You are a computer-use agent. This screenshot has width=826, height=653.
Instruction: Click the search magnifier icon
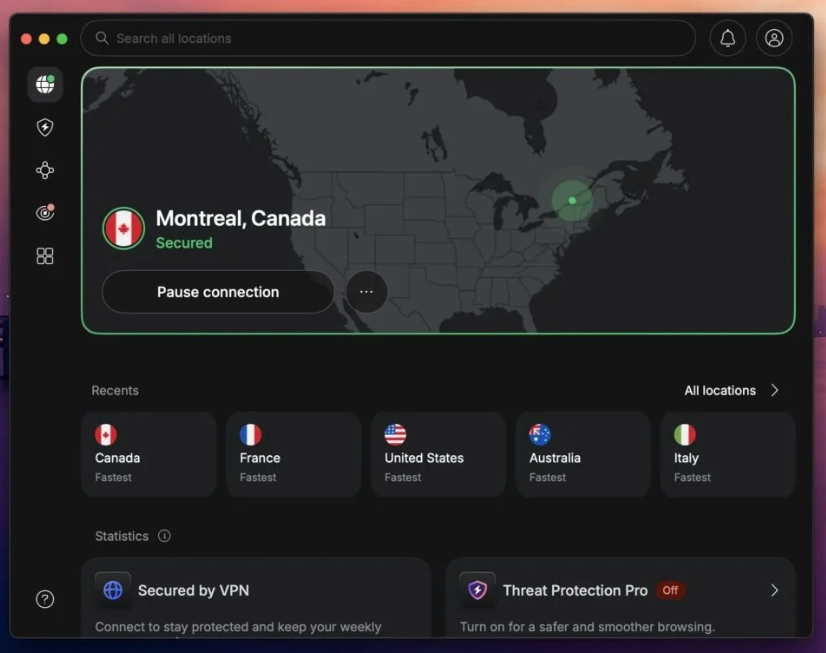pos(102,38)
